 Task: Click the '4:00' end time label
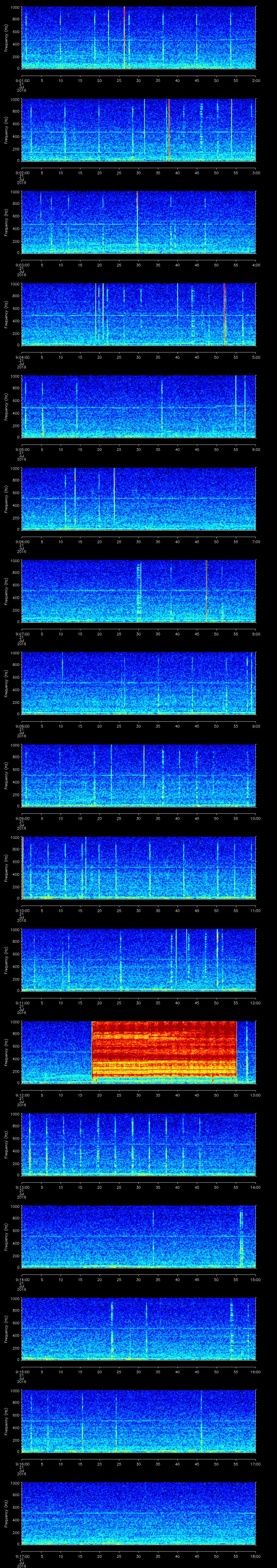tap(256, 265)
